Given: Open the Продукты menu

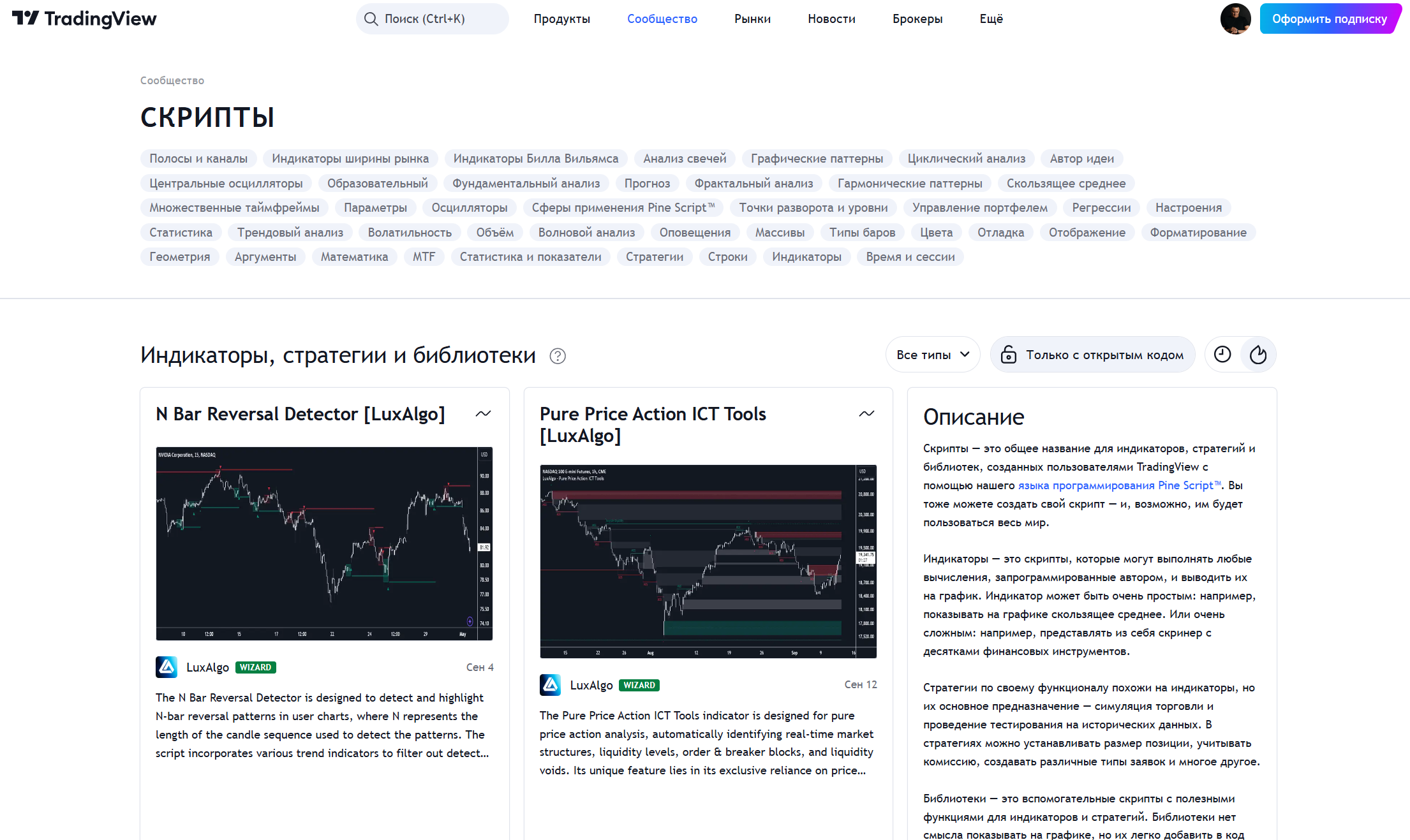Looking at the screenshot, I should tap(562, 19).
